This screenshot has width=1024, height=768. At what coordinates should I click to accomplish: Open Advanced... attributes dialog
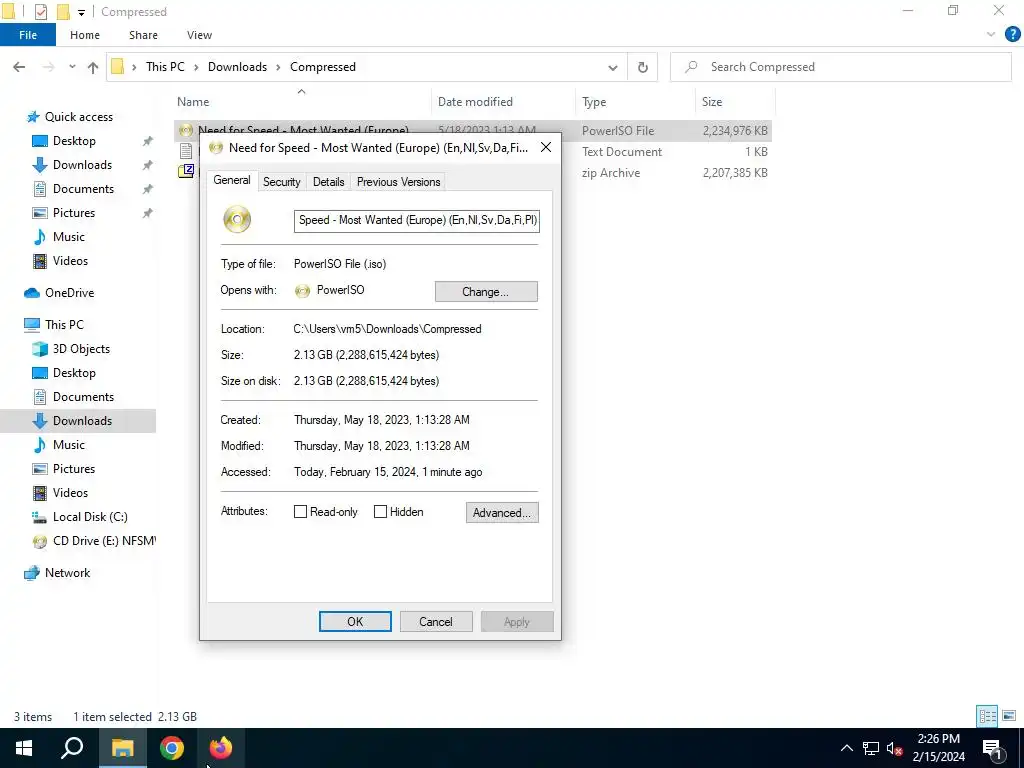click(x=502, y=513)
